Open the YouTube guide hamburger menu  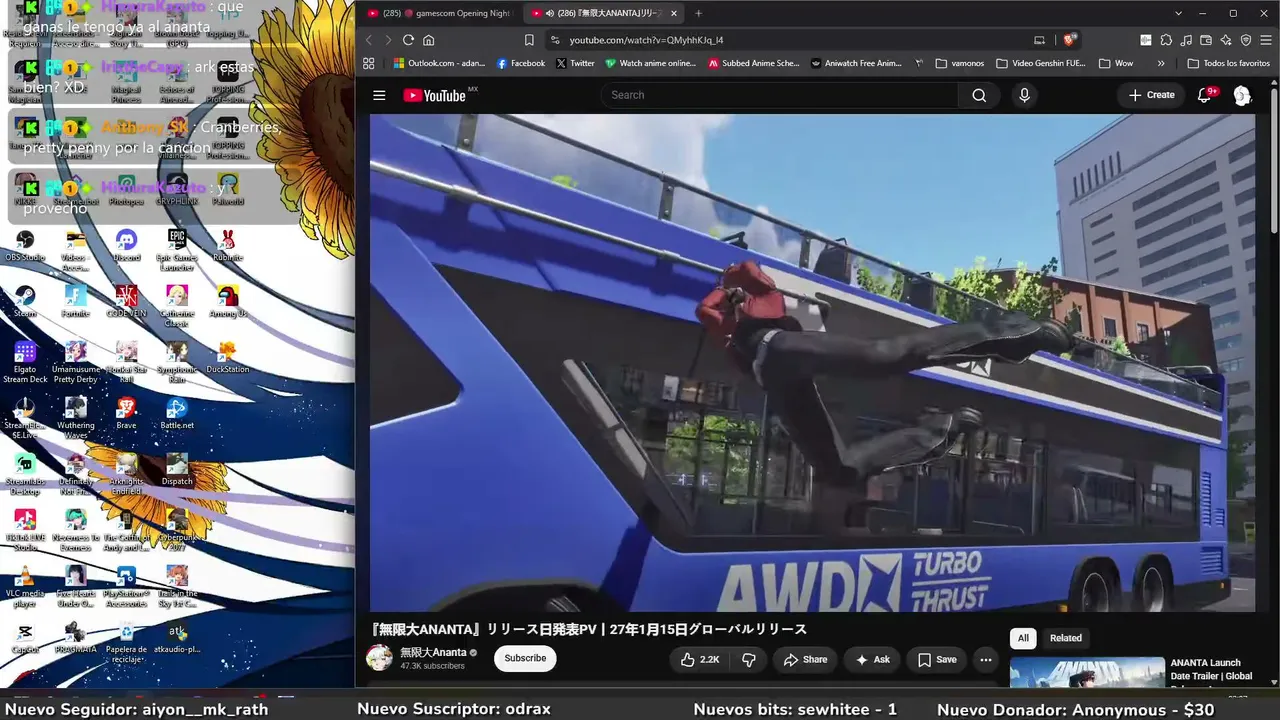tap(379, 95)
